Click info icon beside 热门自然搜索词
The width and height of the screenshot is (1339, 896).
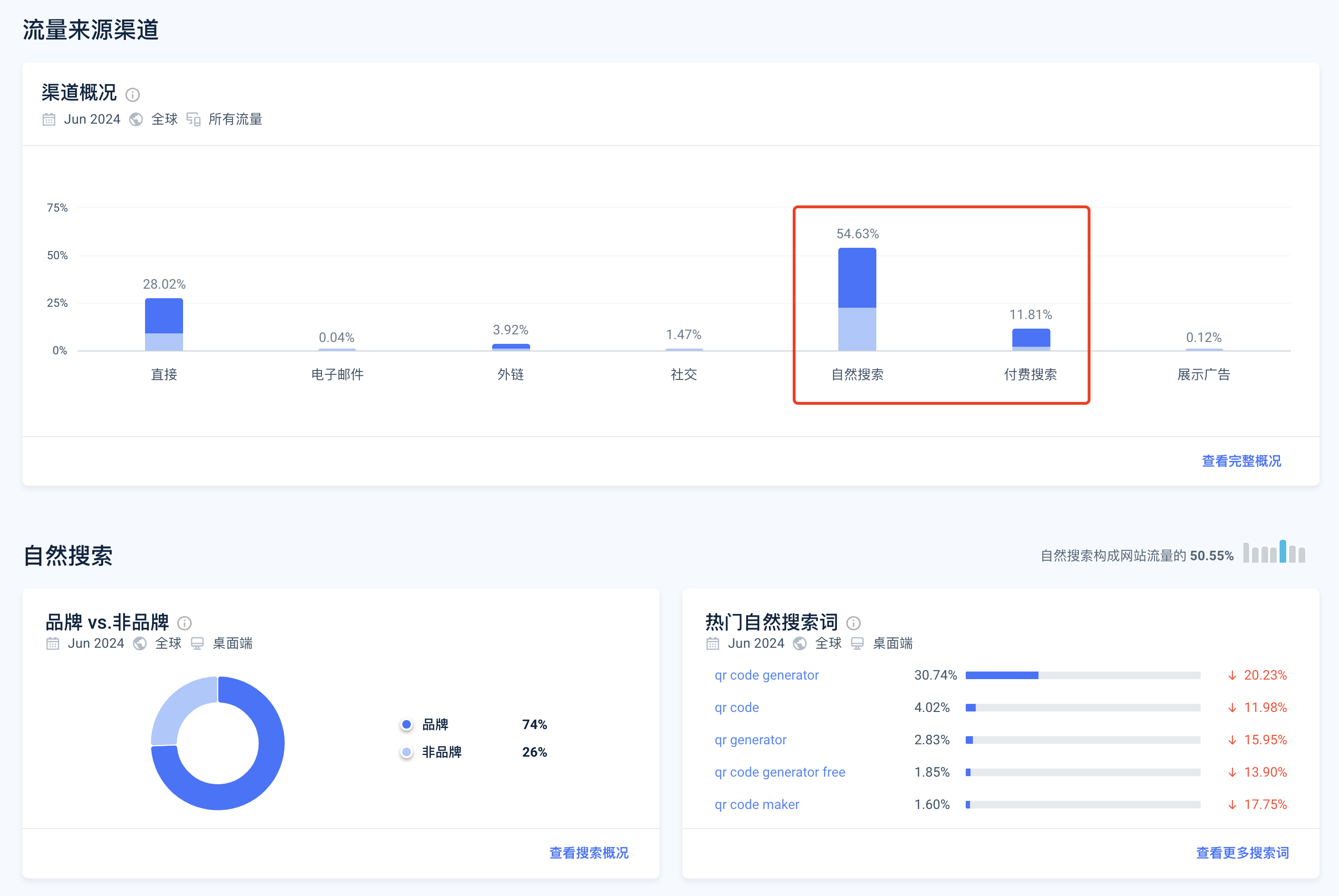coord(854,623)
